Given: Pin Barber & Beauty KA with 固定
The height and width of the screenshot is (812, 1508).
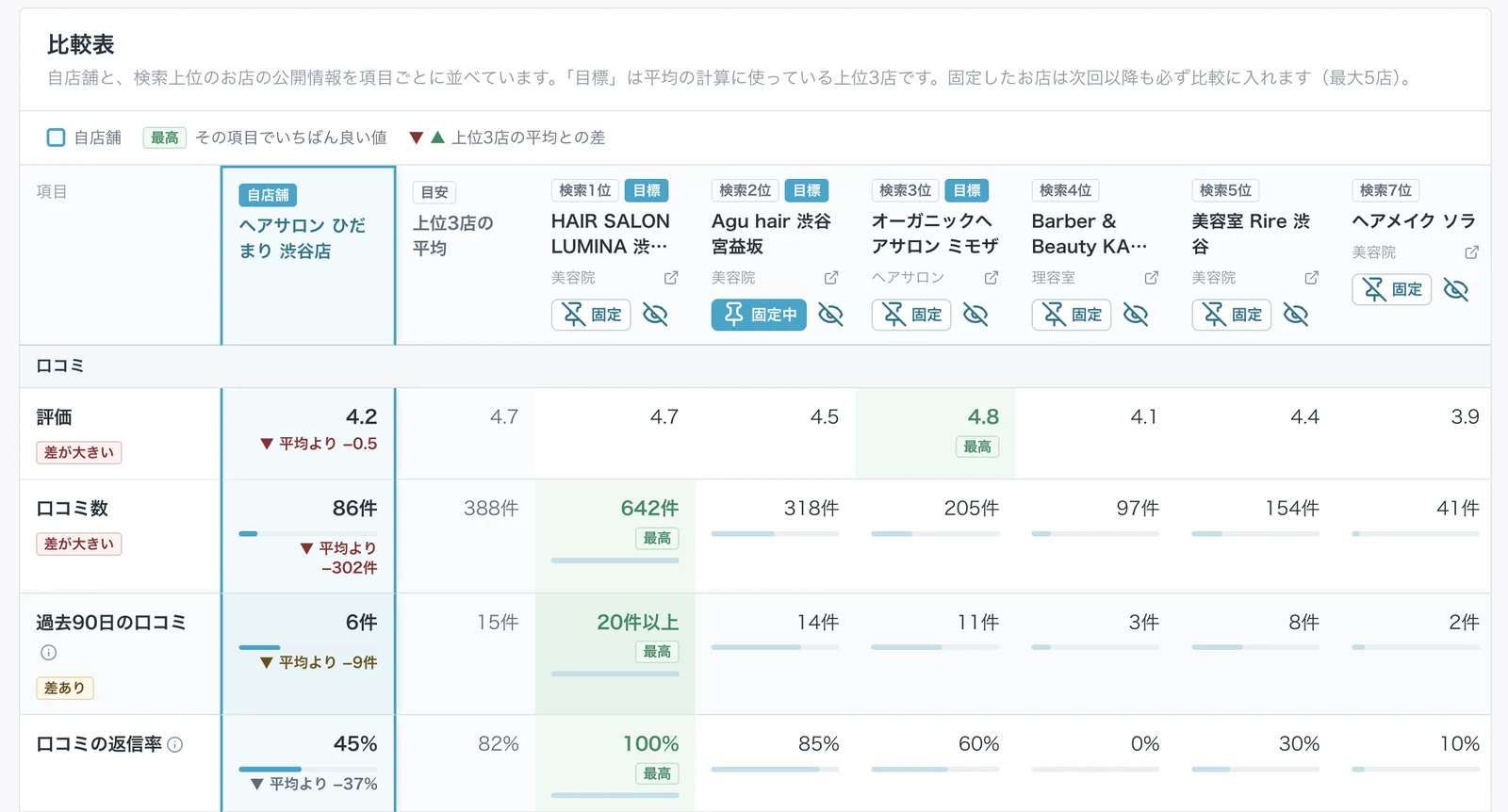Looking at the screenshot, I should pyautogui.click(x=1072, y=315).
